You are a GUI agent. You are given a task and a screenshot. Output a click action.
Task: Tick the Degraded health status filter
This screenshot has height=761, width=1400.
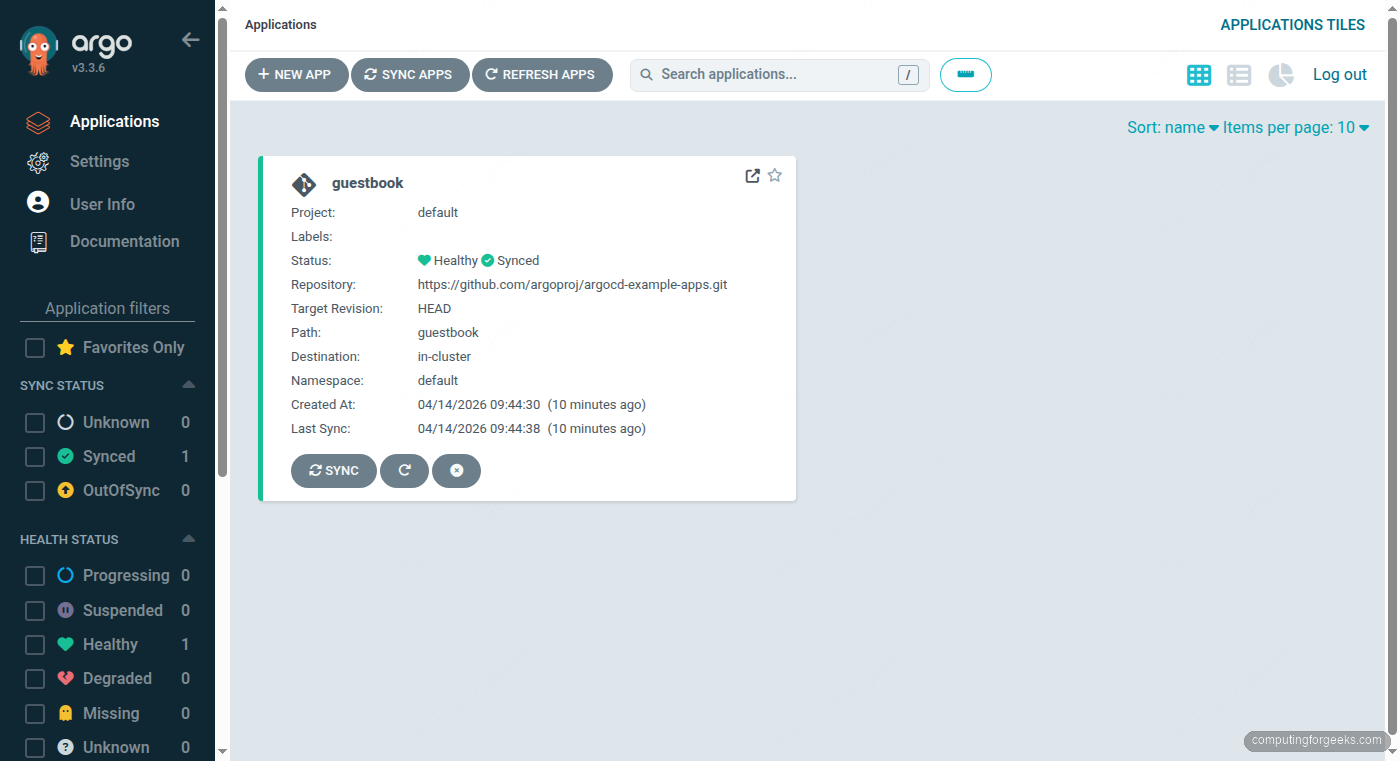[35, 679]
